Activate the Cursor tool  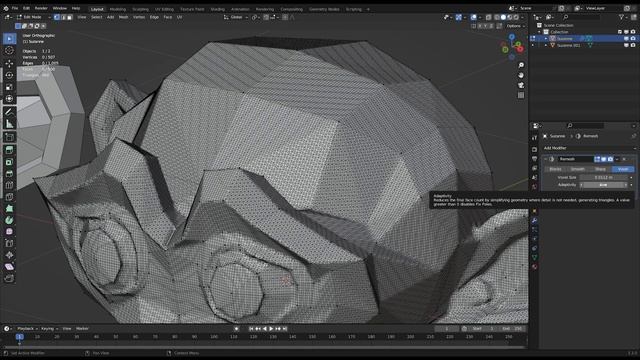9,51
